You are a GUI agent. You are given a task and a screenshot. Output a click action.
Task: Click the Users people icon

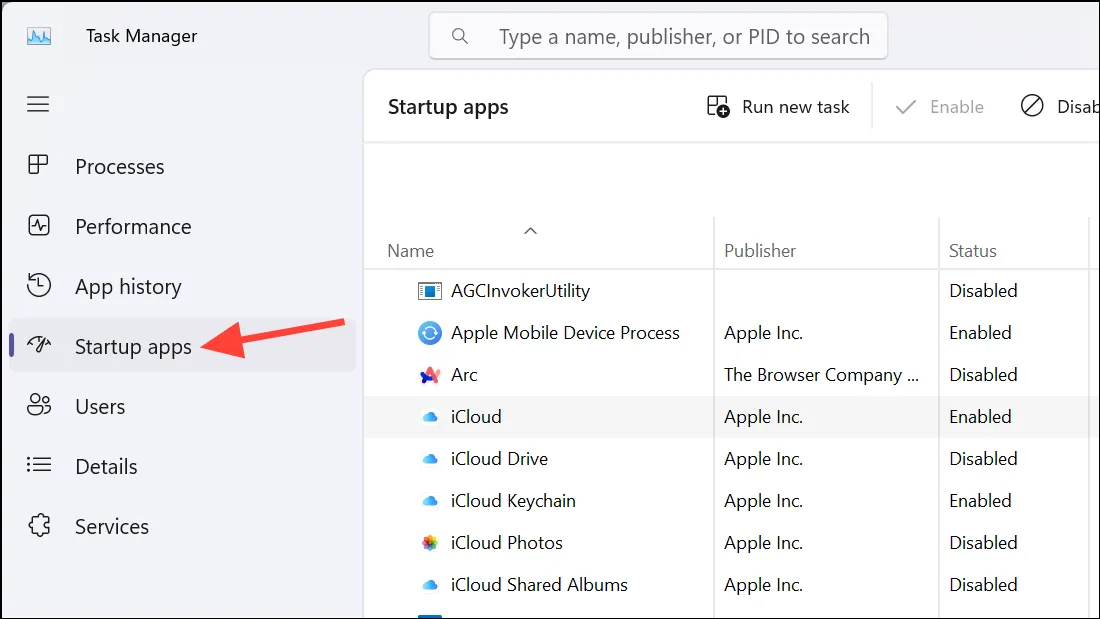39,405
